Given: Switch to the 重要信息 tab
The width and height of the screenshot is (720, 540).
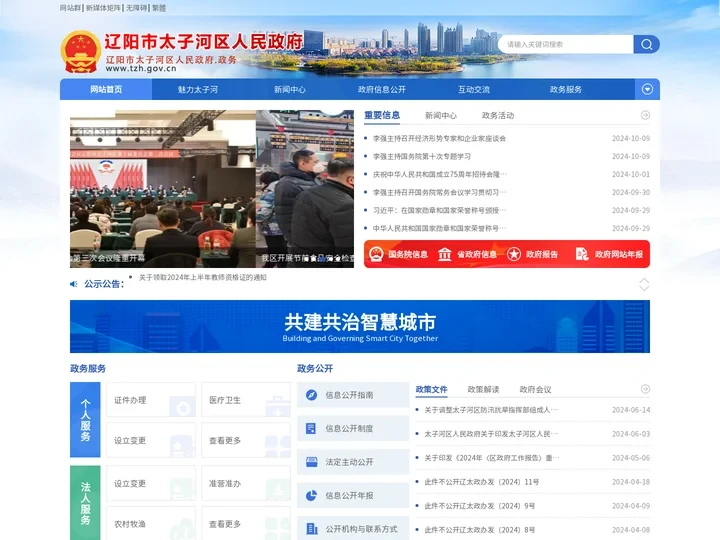Looking at the screenshot, I should tap(382, 115).
